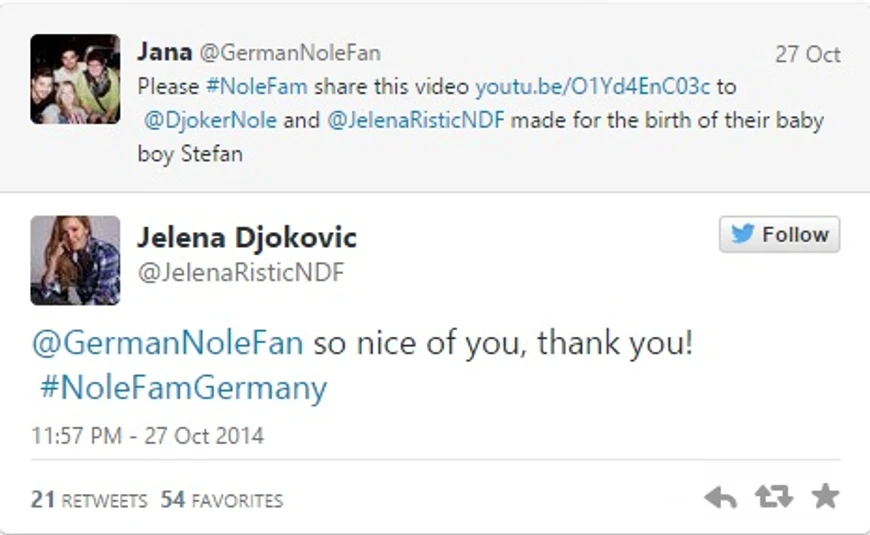The width and height of the screenshot is (870, 535).
Task: Open Jana's profile picture
Action: click(x=75, y=79)
